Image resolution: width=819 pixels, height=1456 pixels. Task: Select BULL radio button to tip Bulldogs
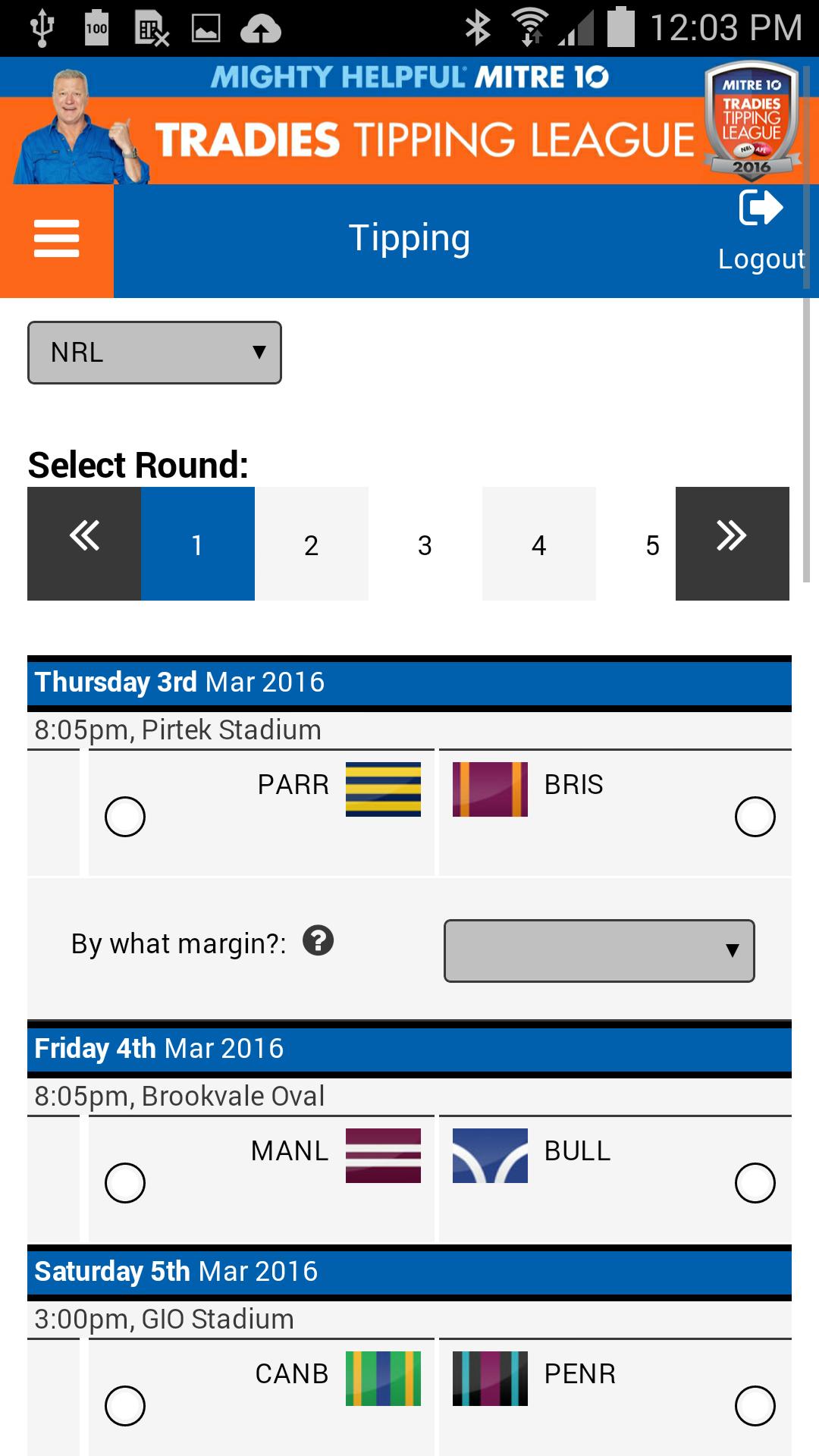point(755,1181)
